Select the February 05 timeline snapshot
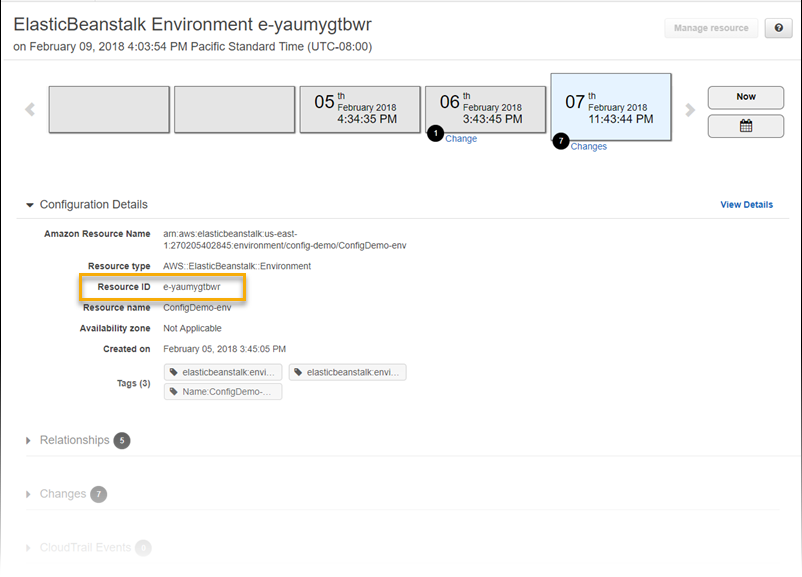The width and height of the screenshot is (802, 577). [360, 105]
